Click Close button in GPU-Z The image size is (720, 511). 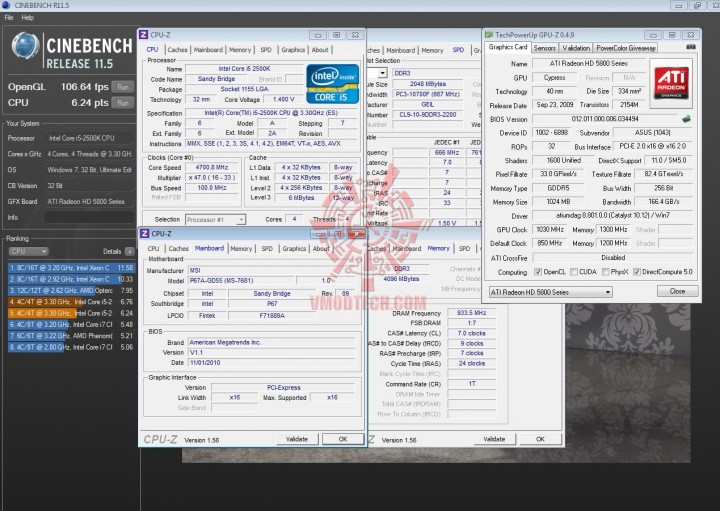pos(677,291)
